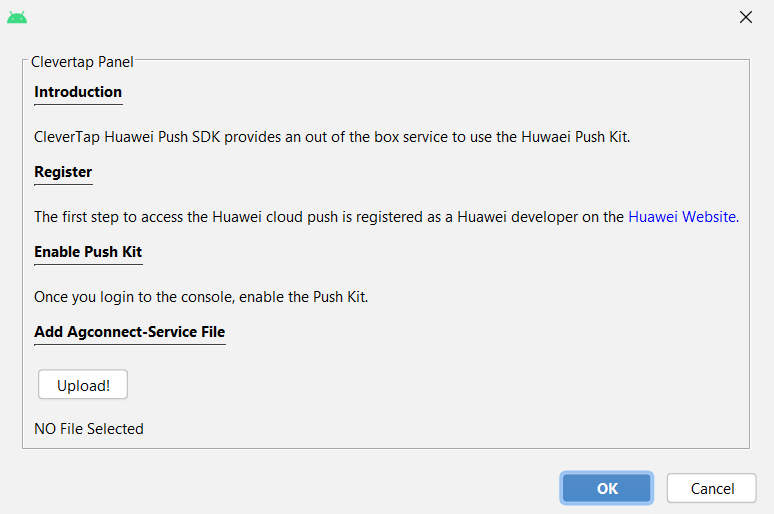Confirm the dialog with the OK button
The image size is (774, 514).
click(607, 488)
